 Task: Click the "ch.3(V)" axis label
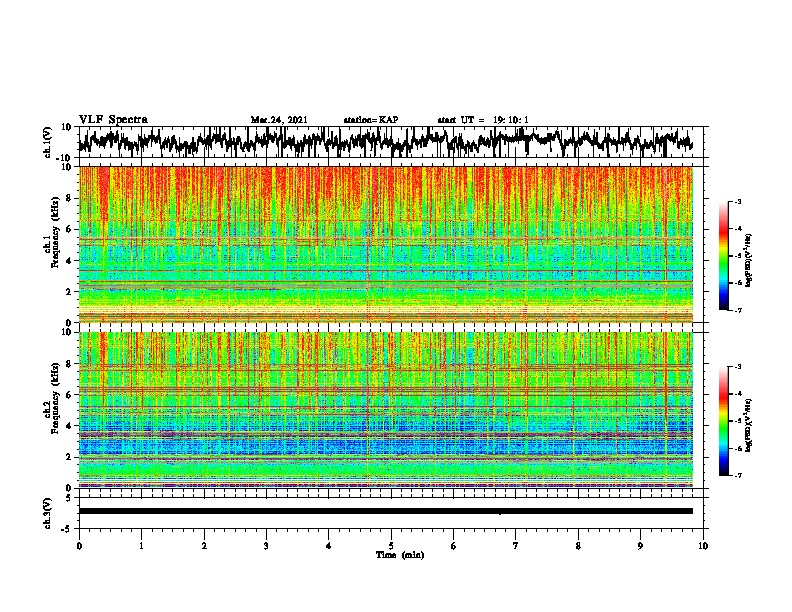click(x=47, y=513)
